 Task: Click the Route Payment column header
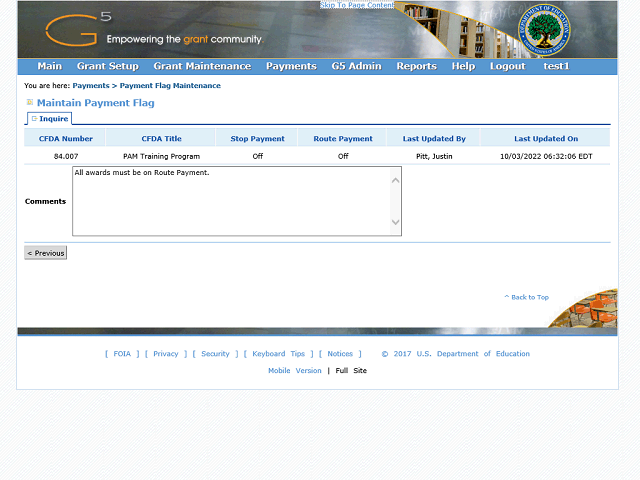pos(343,139)
